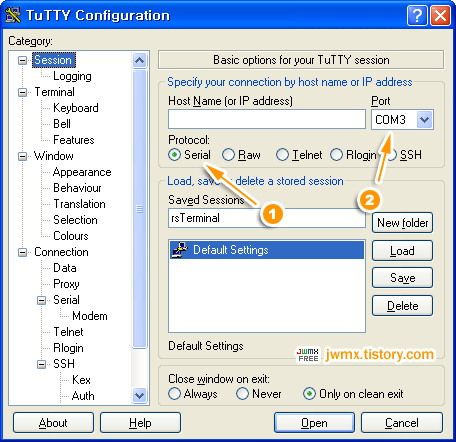Viewport: 456px width, 442px height.
Task: Open the Features category
Action: (x=74, y=140)
